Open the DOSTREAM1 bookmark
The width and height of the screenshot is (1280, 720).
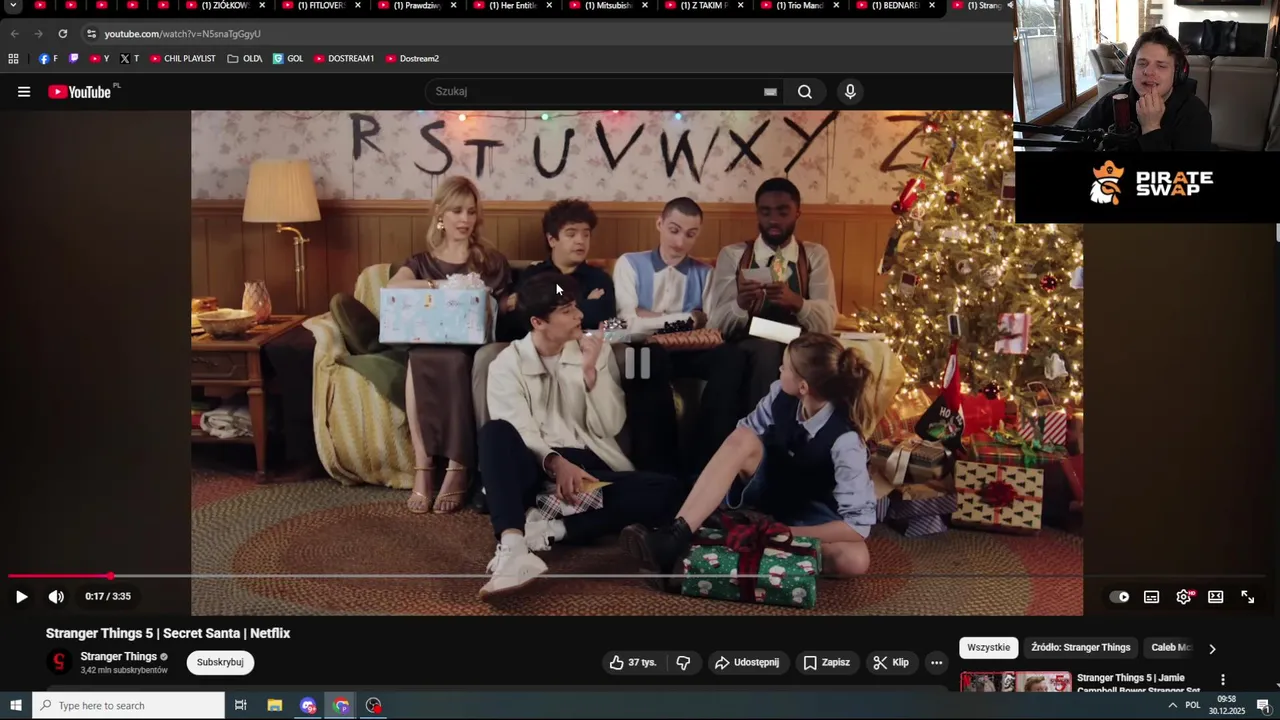pyautogui.click(x=344, y=59)
